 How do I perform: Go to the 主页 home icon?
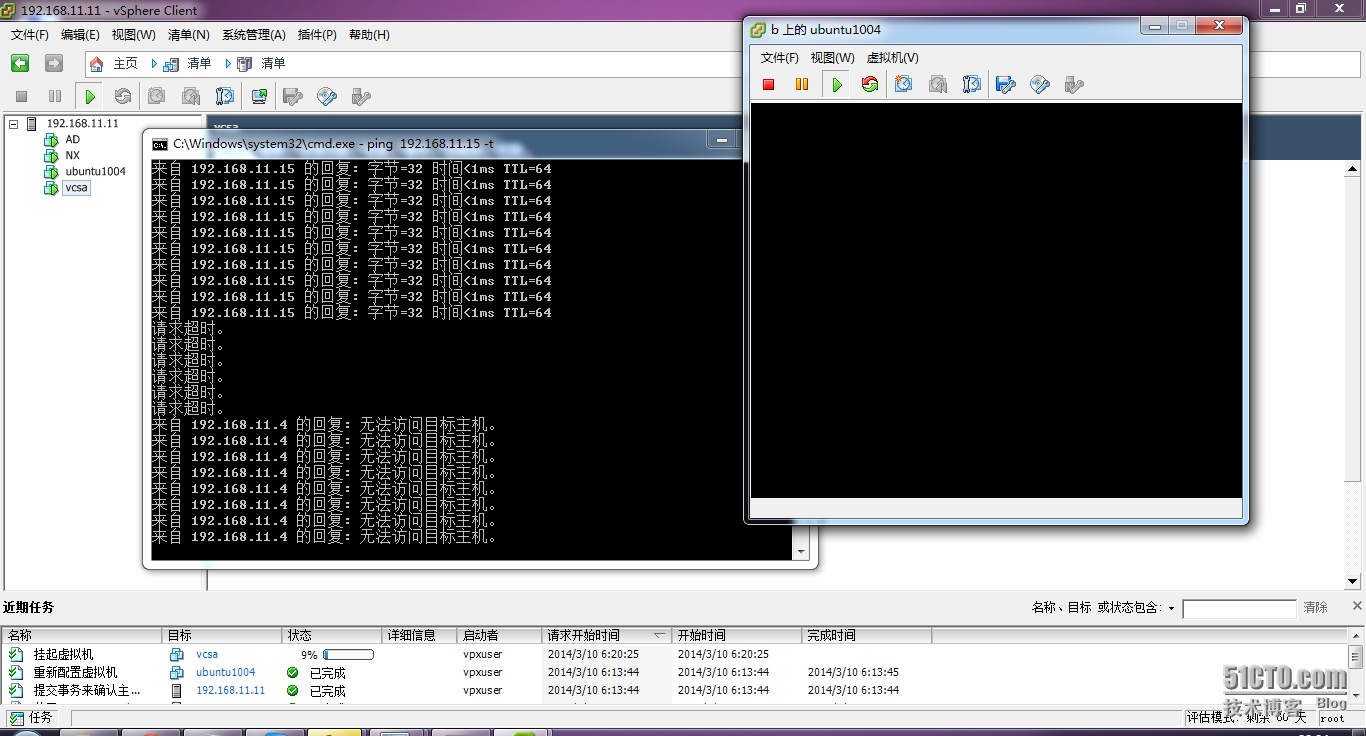[x=97, y=64]
